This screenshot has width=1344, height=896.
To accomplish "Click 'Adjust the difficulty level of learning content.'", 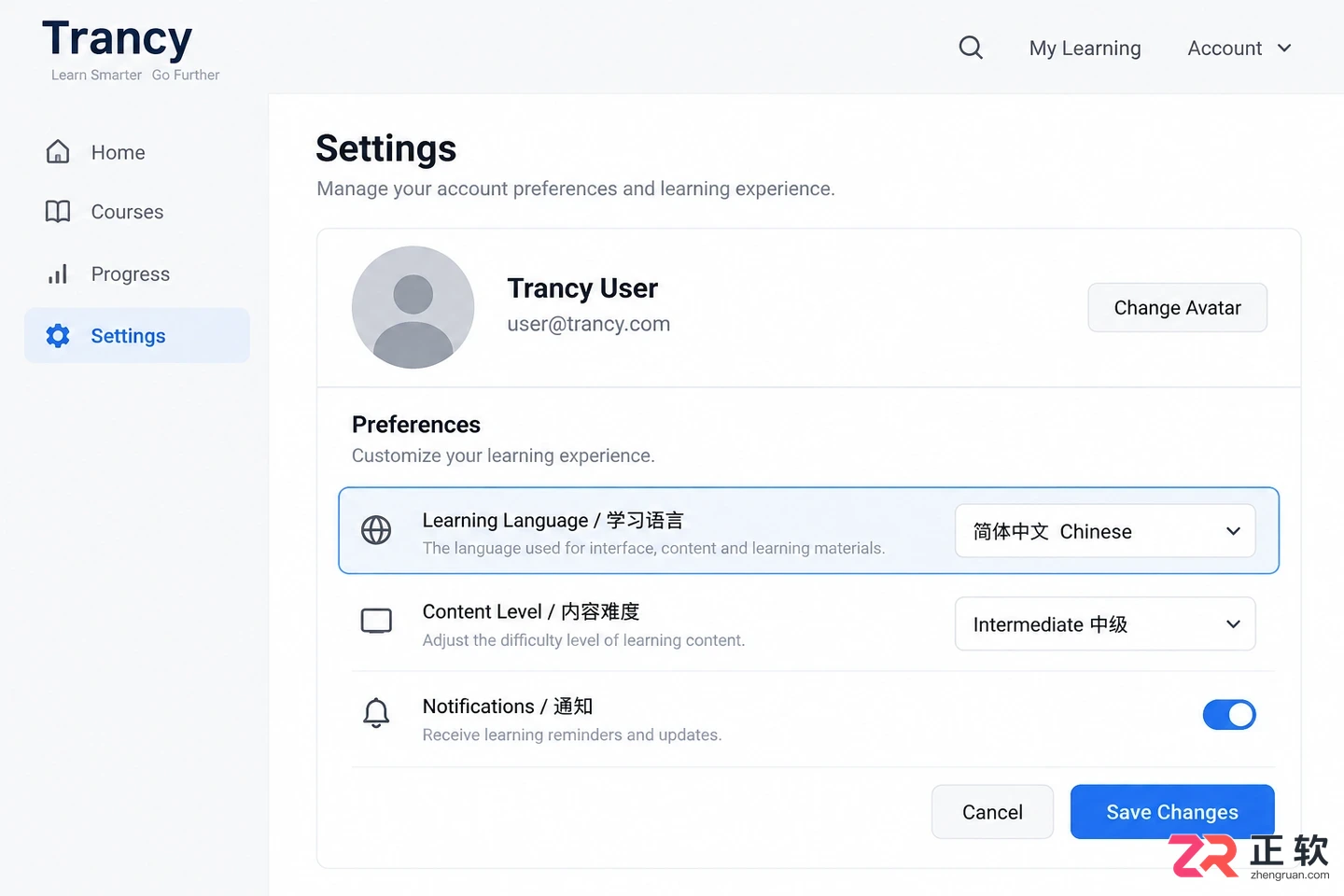I will [x=583, y=640].
